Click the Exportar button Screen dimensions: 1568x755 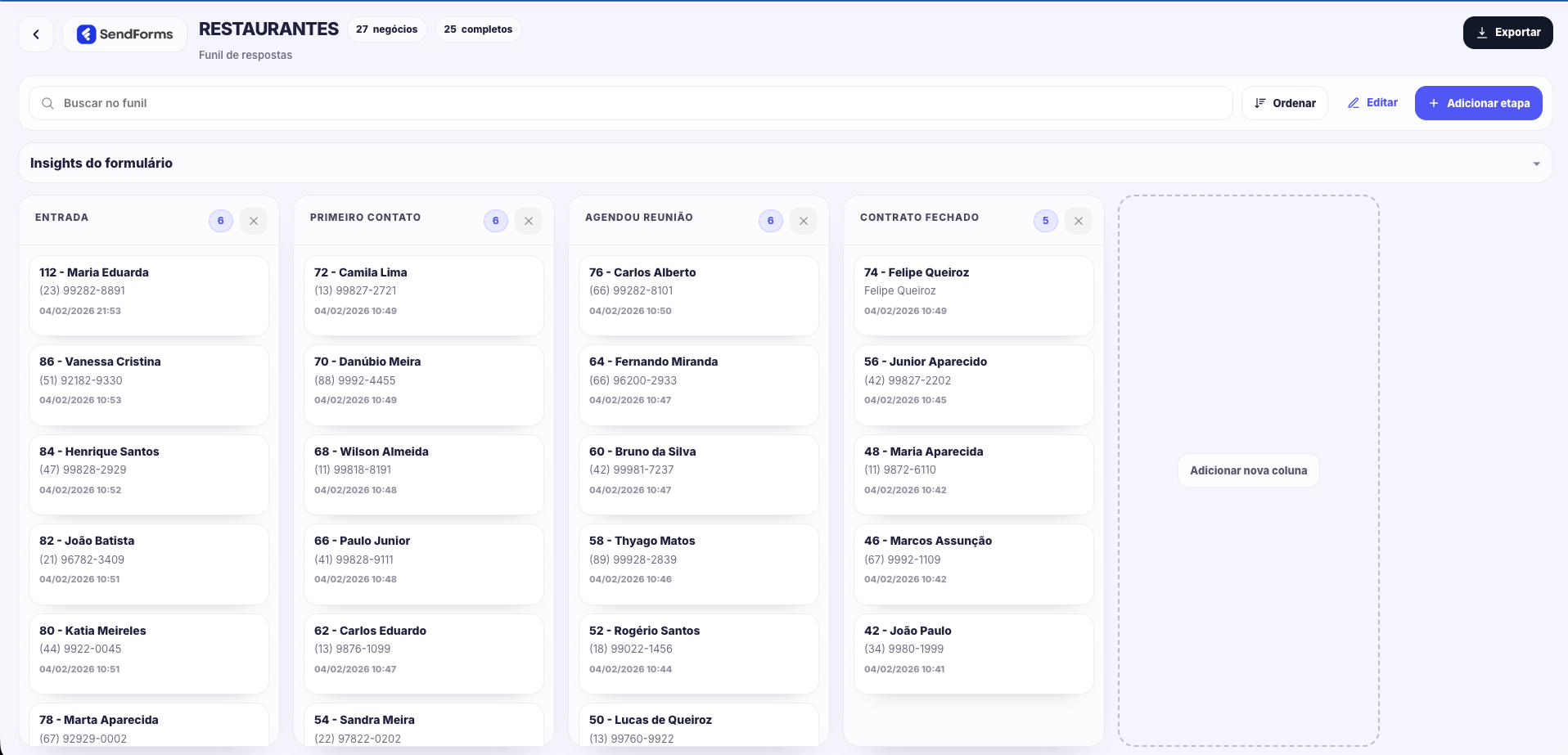pyautogui.click(x=1507, y=32)
